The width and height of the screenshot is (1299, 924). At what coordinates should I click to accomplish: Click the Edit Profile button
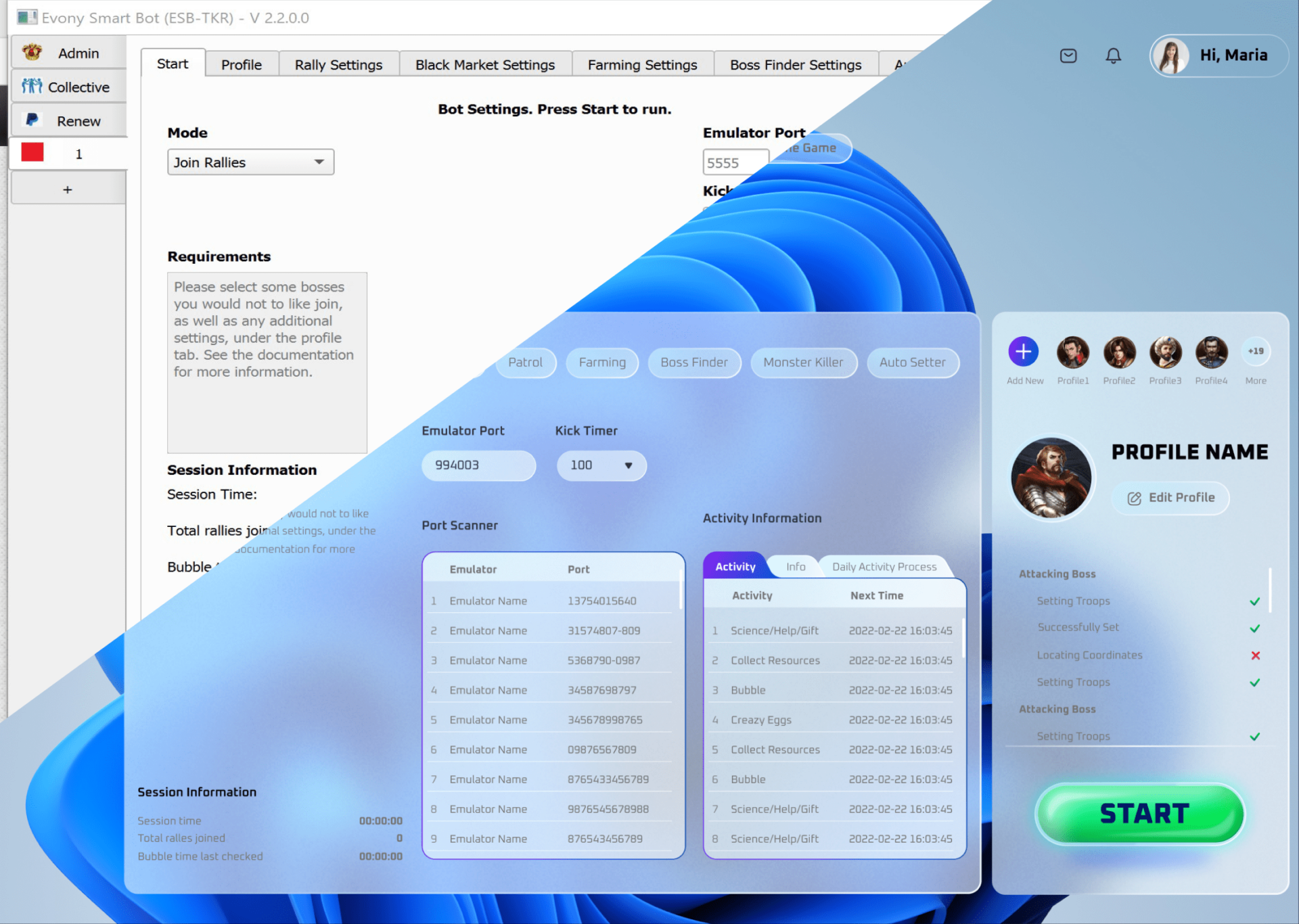1170,498
